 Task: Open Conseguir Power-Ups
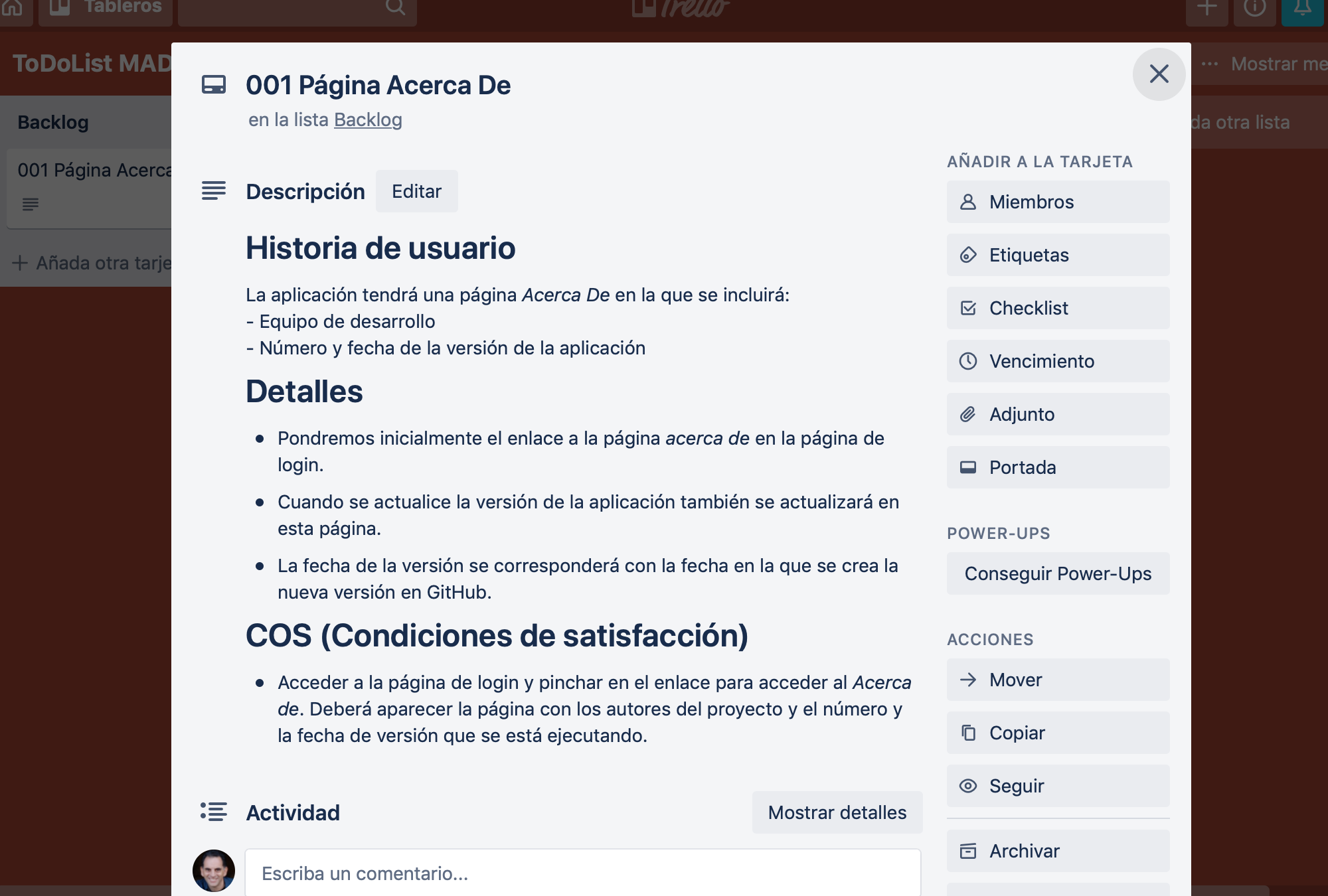point(1058,573)
